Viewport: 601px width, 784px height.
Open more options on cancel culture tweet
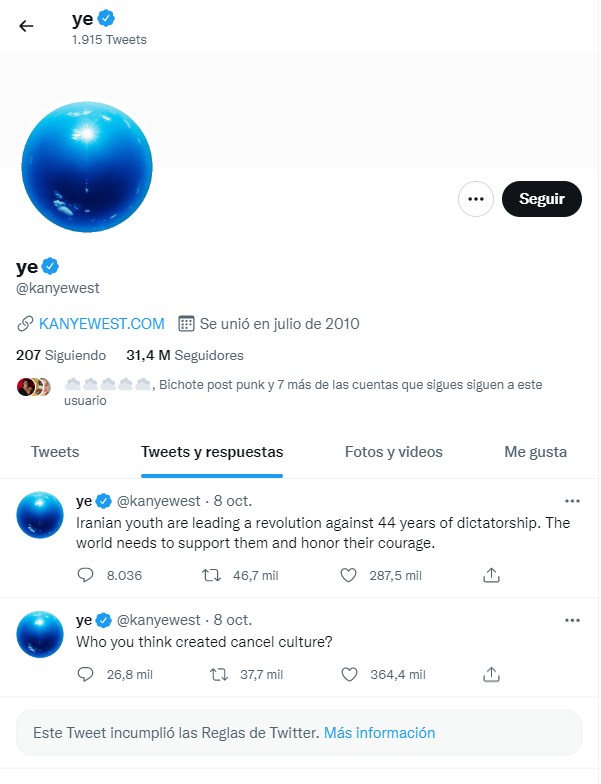click(572, 620)
